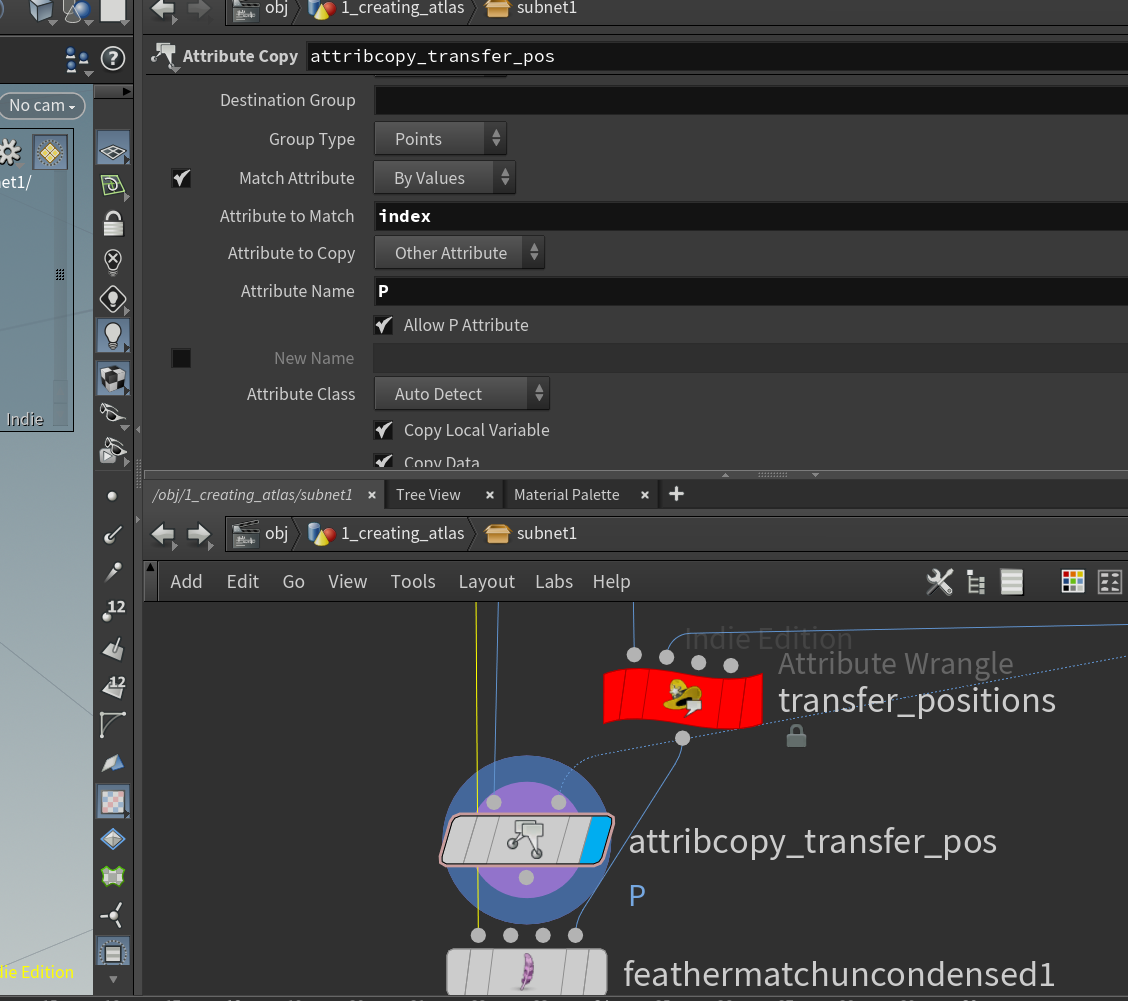The width and height of the screenshot is (1128, 1001).
Task: Select the snapping lock icon in viewport toolbar
Action: tap(113, 223)
